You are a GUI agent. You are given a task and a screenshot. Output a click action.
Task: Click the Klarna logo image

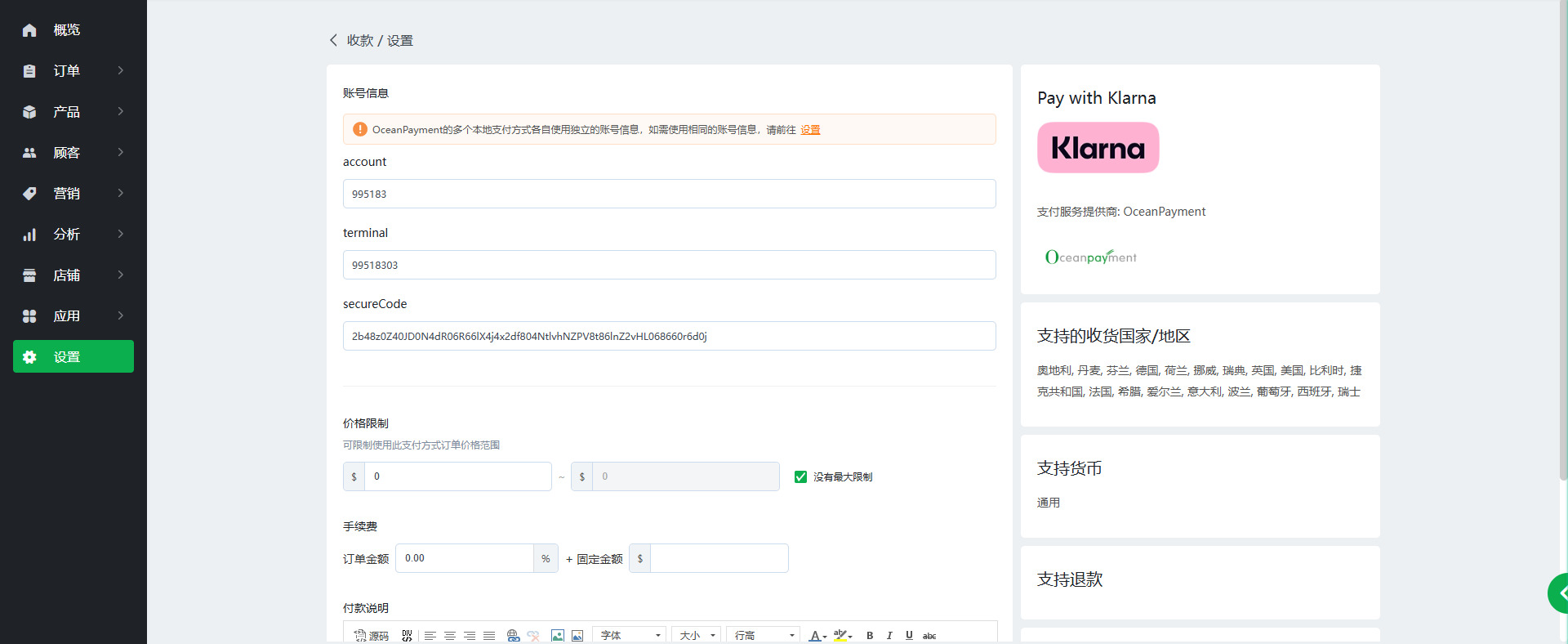[1098, 148]
